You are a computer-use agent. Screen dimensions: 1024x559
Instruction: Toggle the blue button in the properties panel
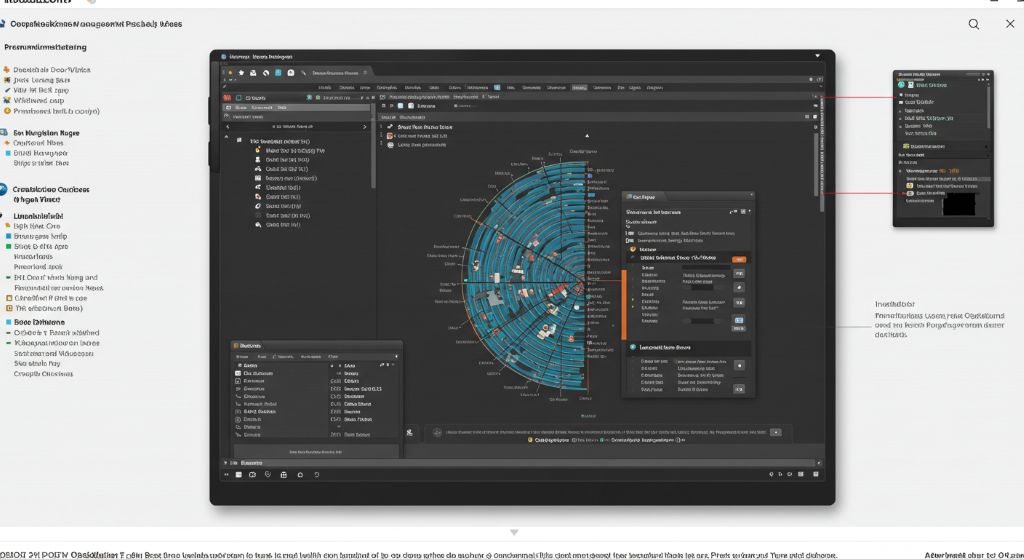739,321
